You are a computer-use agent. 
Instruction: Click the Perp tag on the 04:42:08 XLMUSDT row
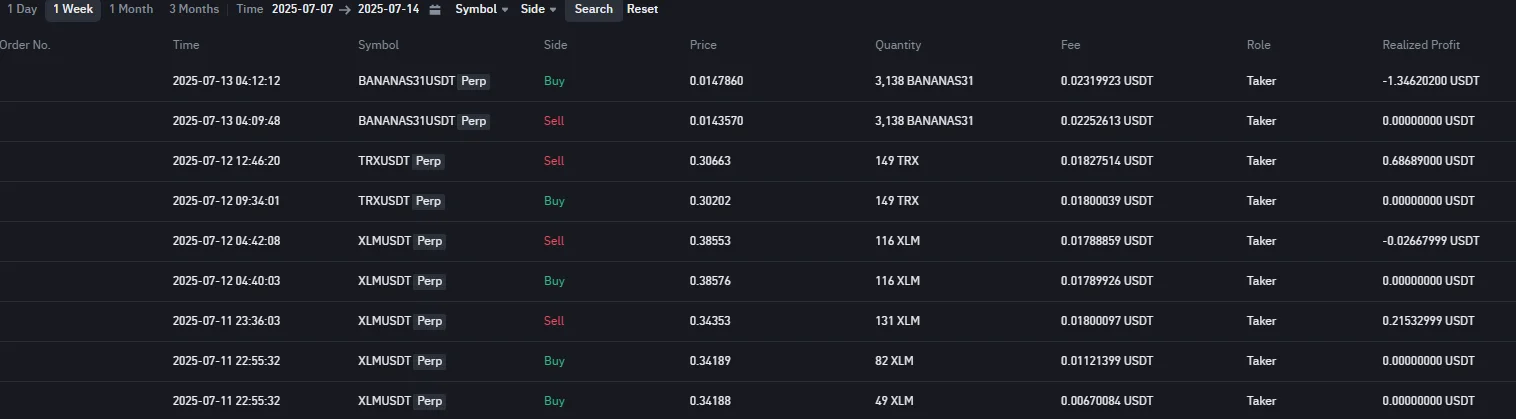pos(429,241)
